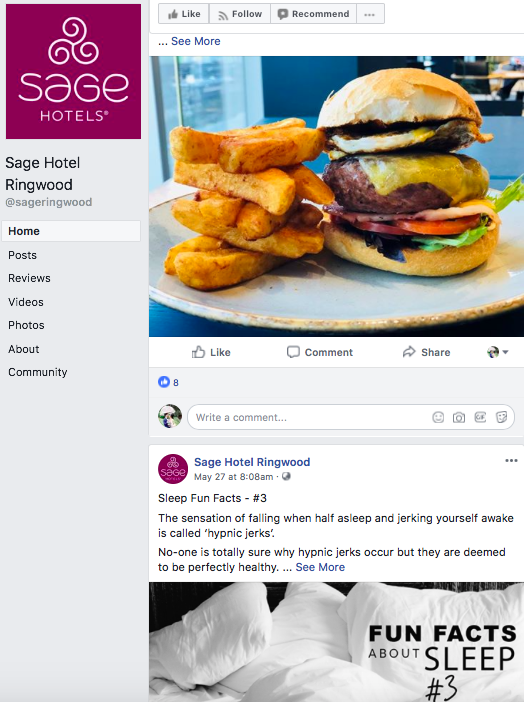
Task: Go to Photos in the page sidebar
Action: pyautogui.click(x=26, y=325)
